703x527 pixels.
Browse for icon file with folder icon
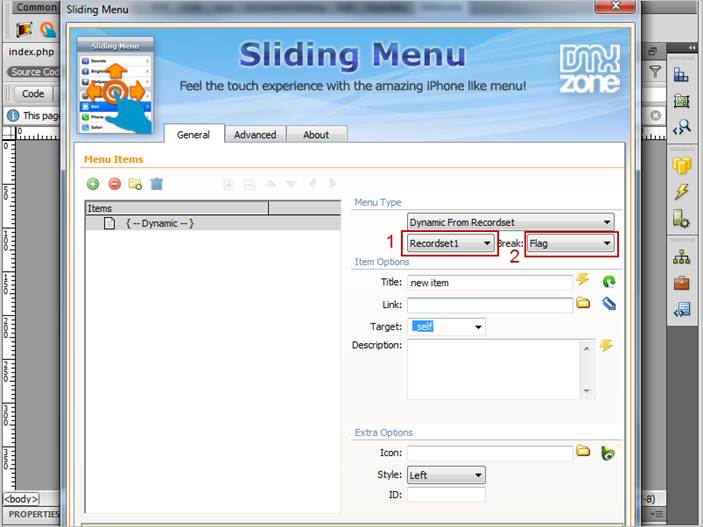pyautogui.click(x=583, y=451)
